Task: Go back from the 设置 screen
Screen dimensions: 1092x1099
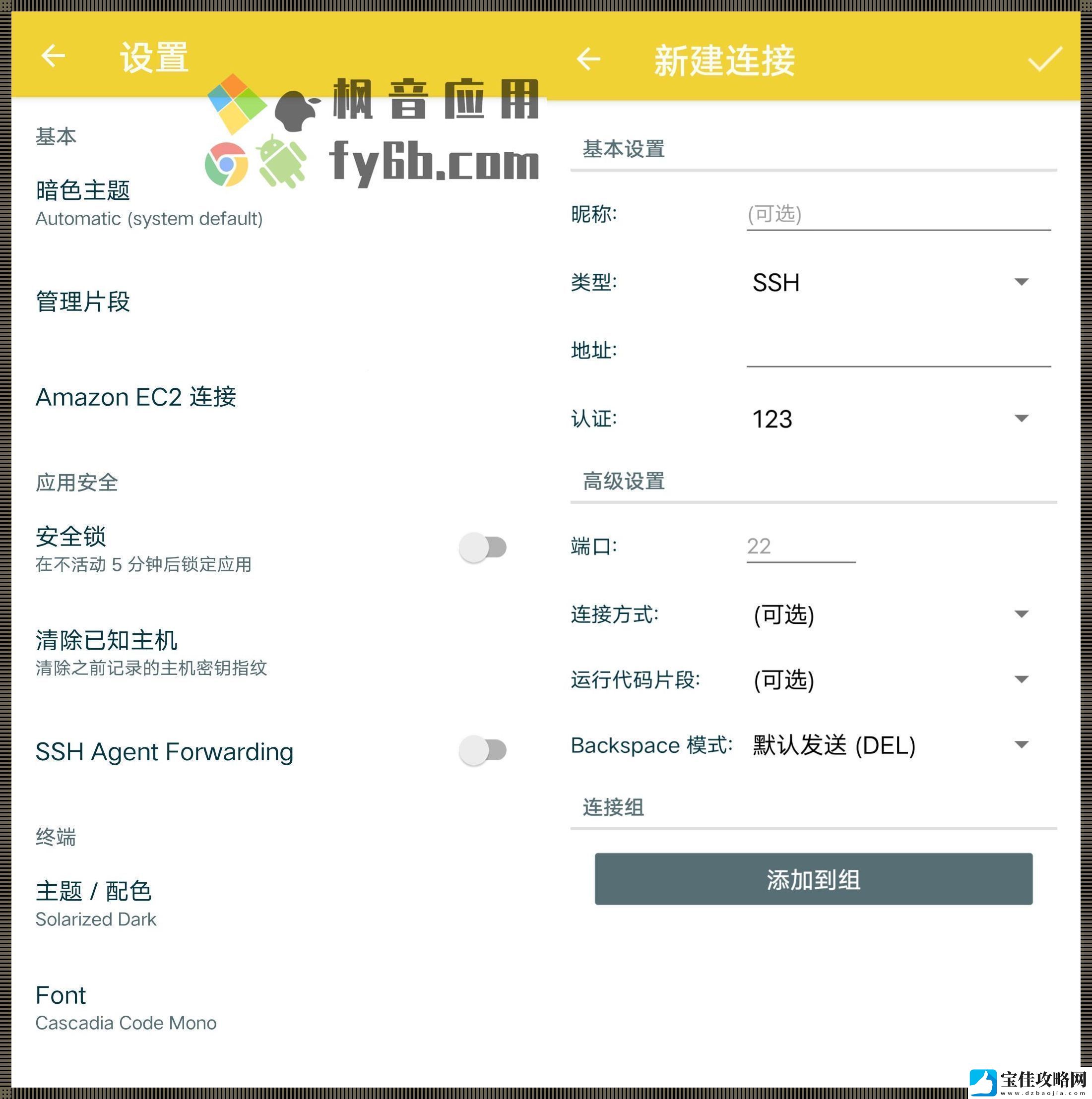Action: pos(54,56)
